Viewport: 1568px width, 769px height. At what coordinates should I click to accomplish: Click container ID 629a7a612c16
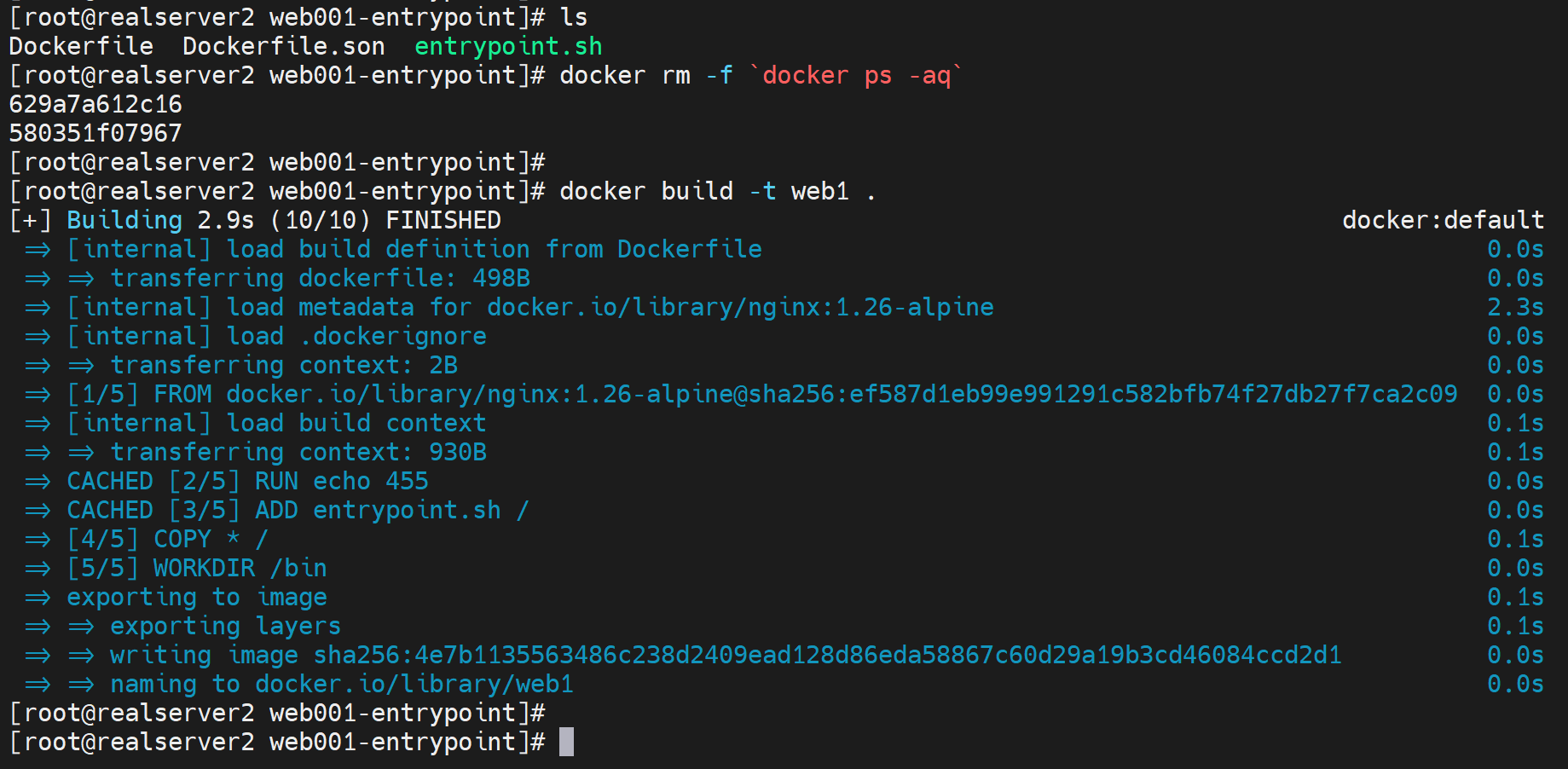(95, 104)
